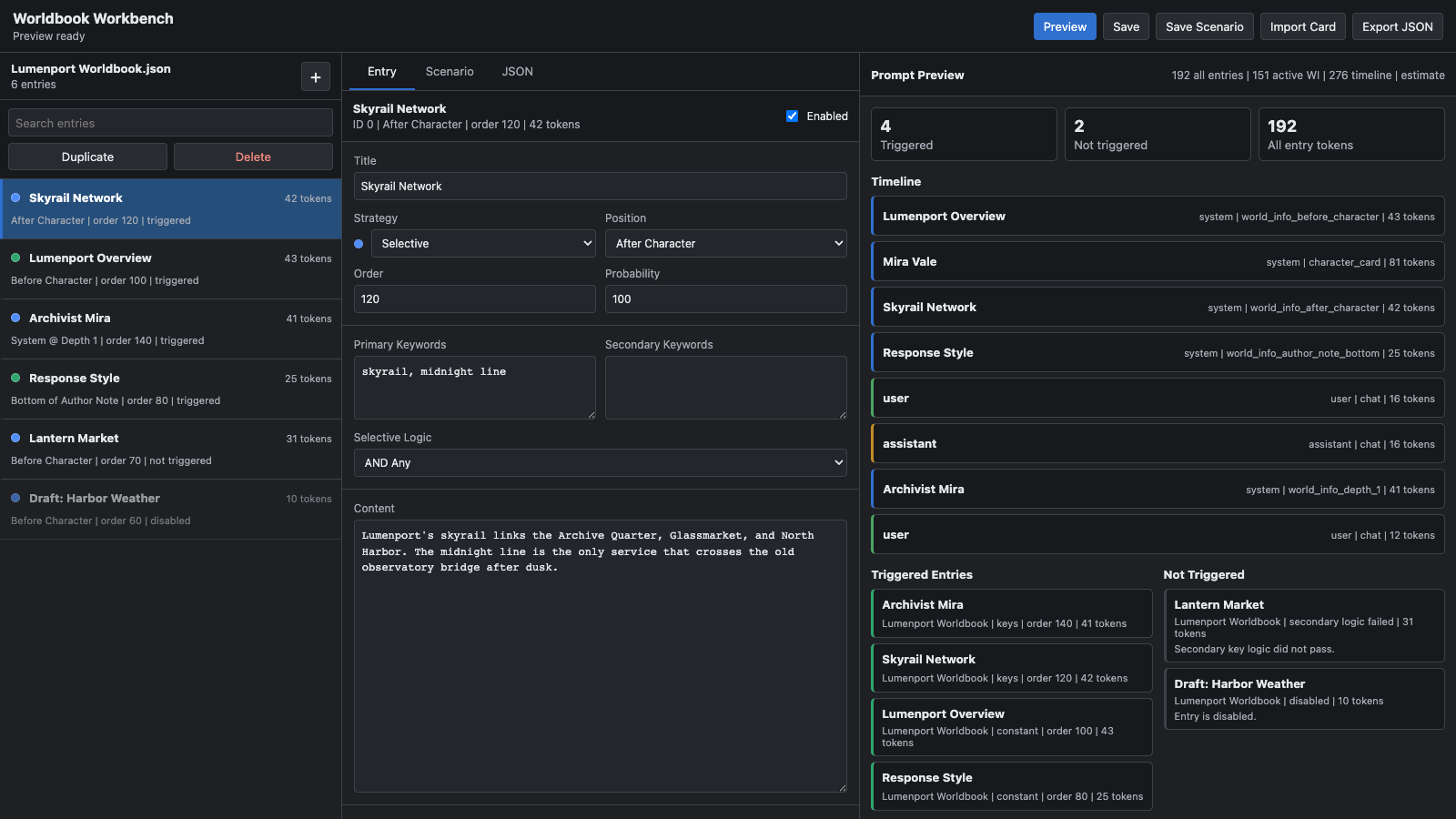
Task: Click Skyrail Network timeline row
Action: coord(1158,308)
